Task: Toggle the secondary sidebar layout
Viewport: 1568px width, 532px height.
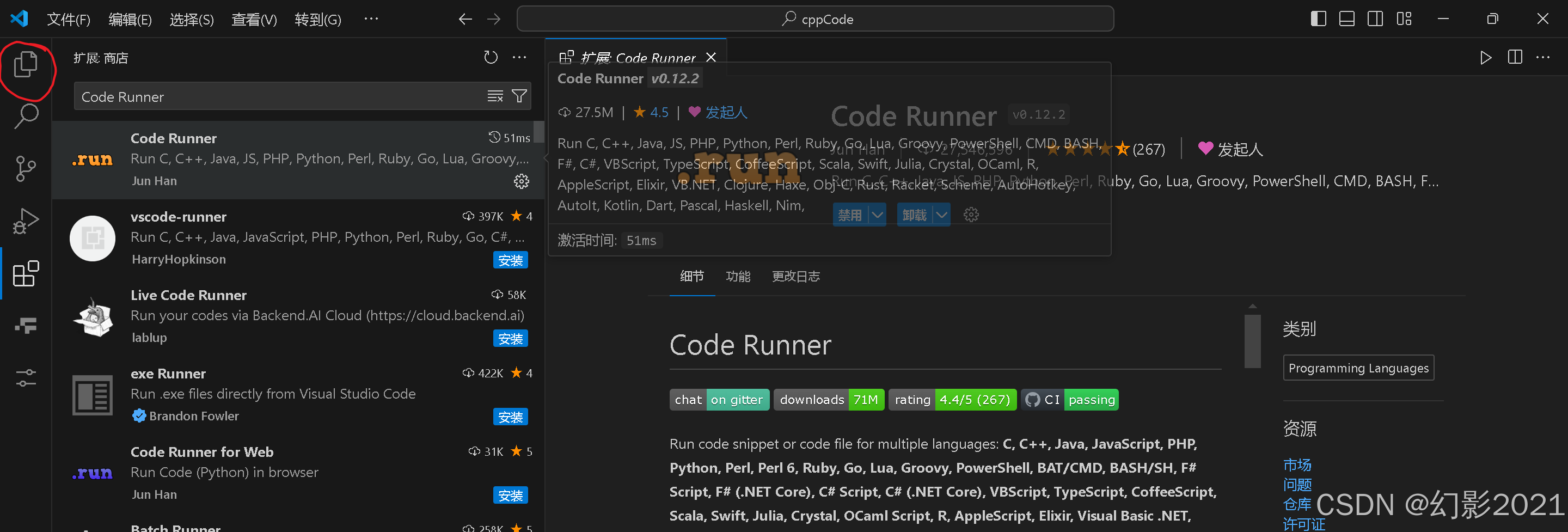Action: [1375, 19]
